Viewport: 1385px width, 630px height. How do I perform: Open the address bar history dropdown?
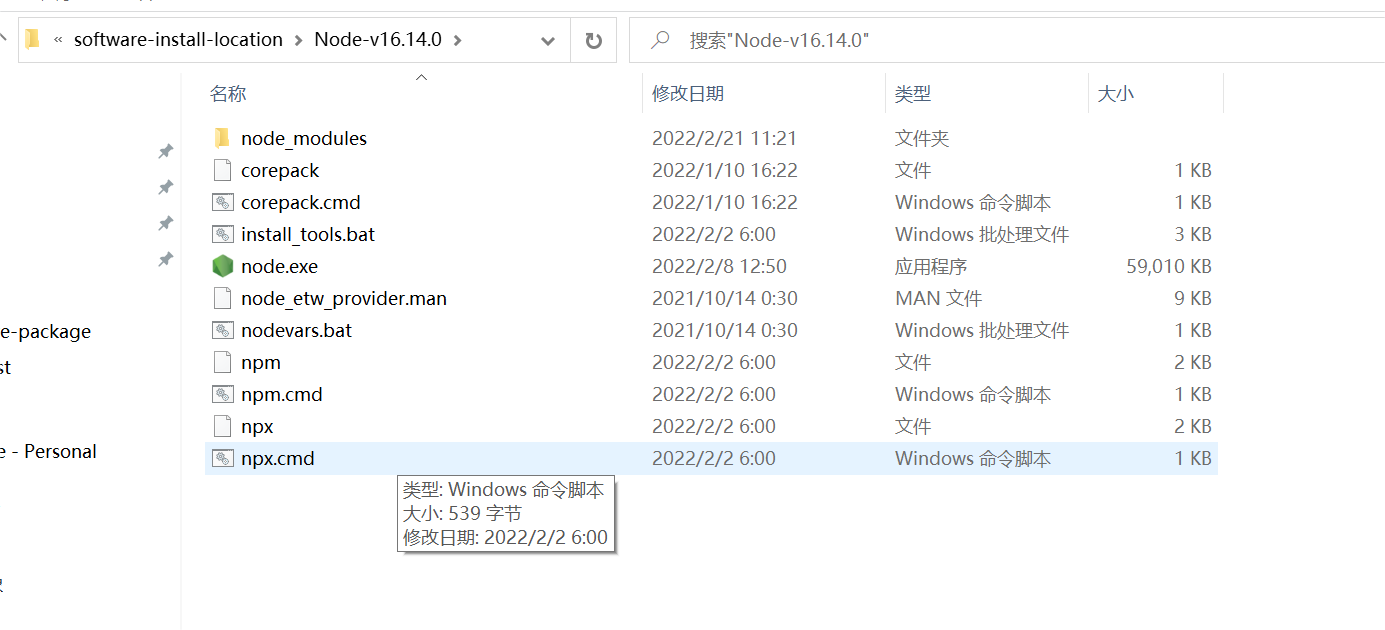[547, 40]
